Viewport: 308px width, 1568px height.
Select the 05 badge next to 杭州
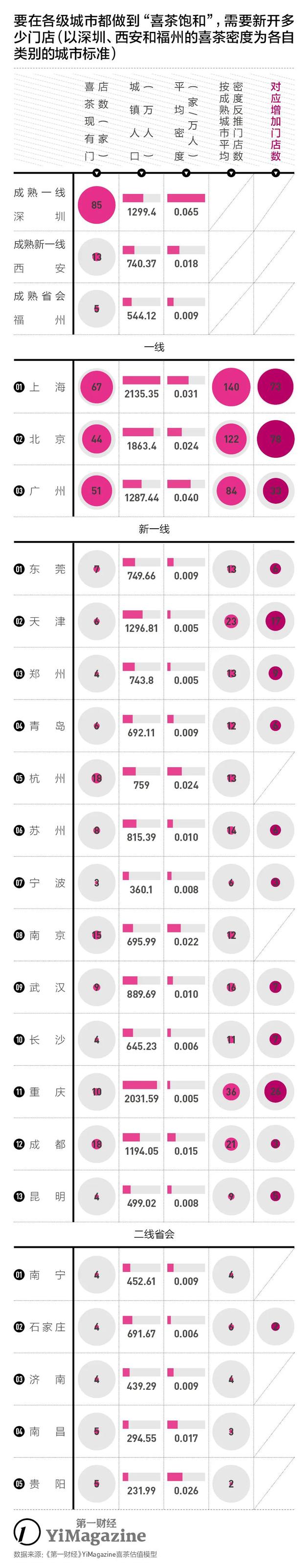[19, 778]
